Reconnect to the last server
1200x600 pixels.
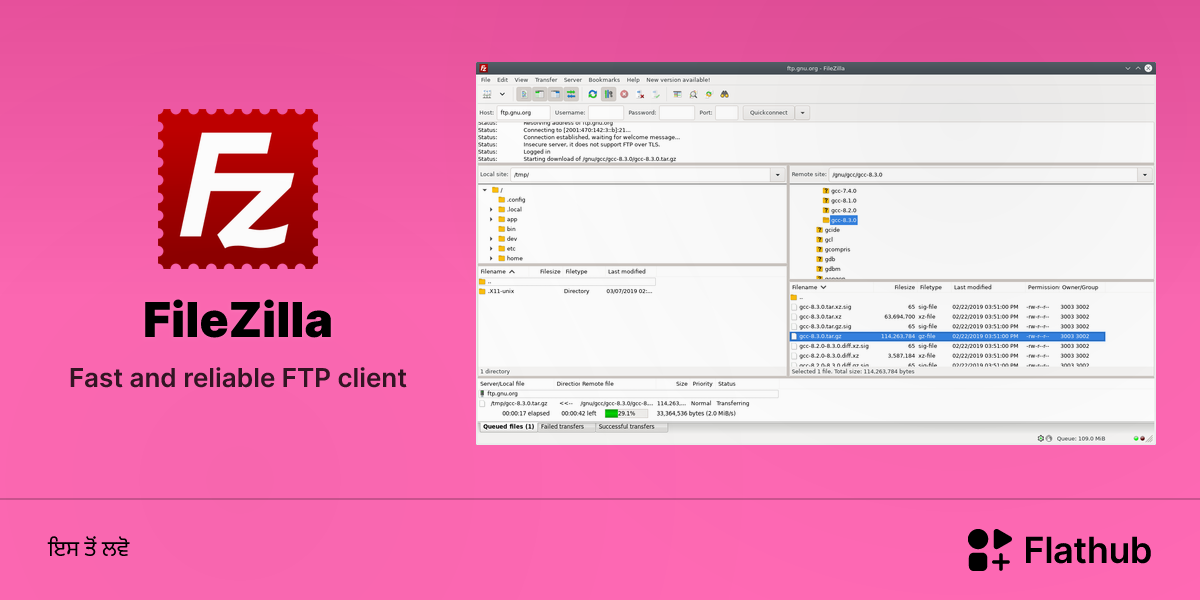pyautogui.click(x=656, y=94)
